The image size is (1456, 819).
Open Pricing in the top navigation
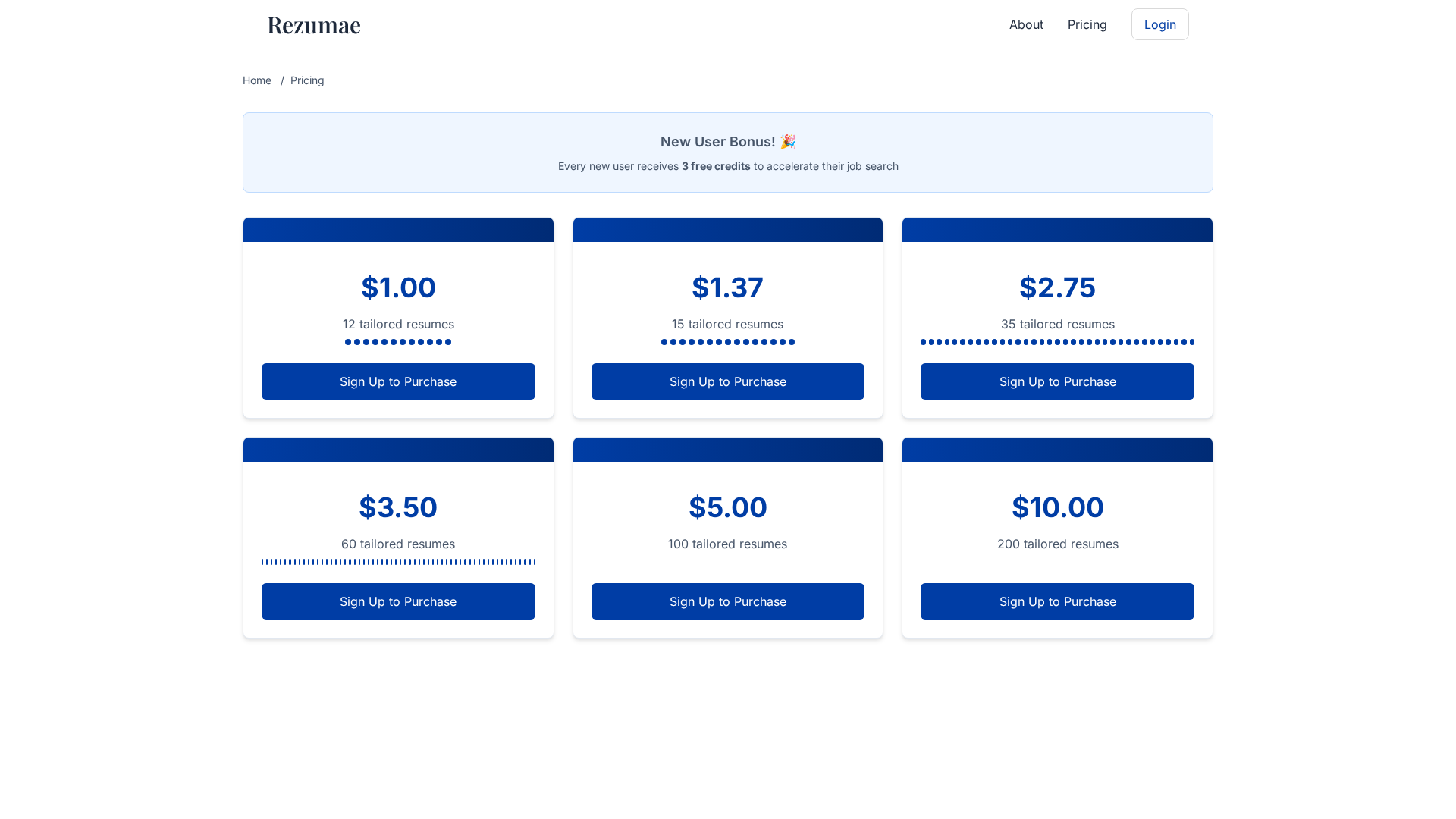(1087, 24)
